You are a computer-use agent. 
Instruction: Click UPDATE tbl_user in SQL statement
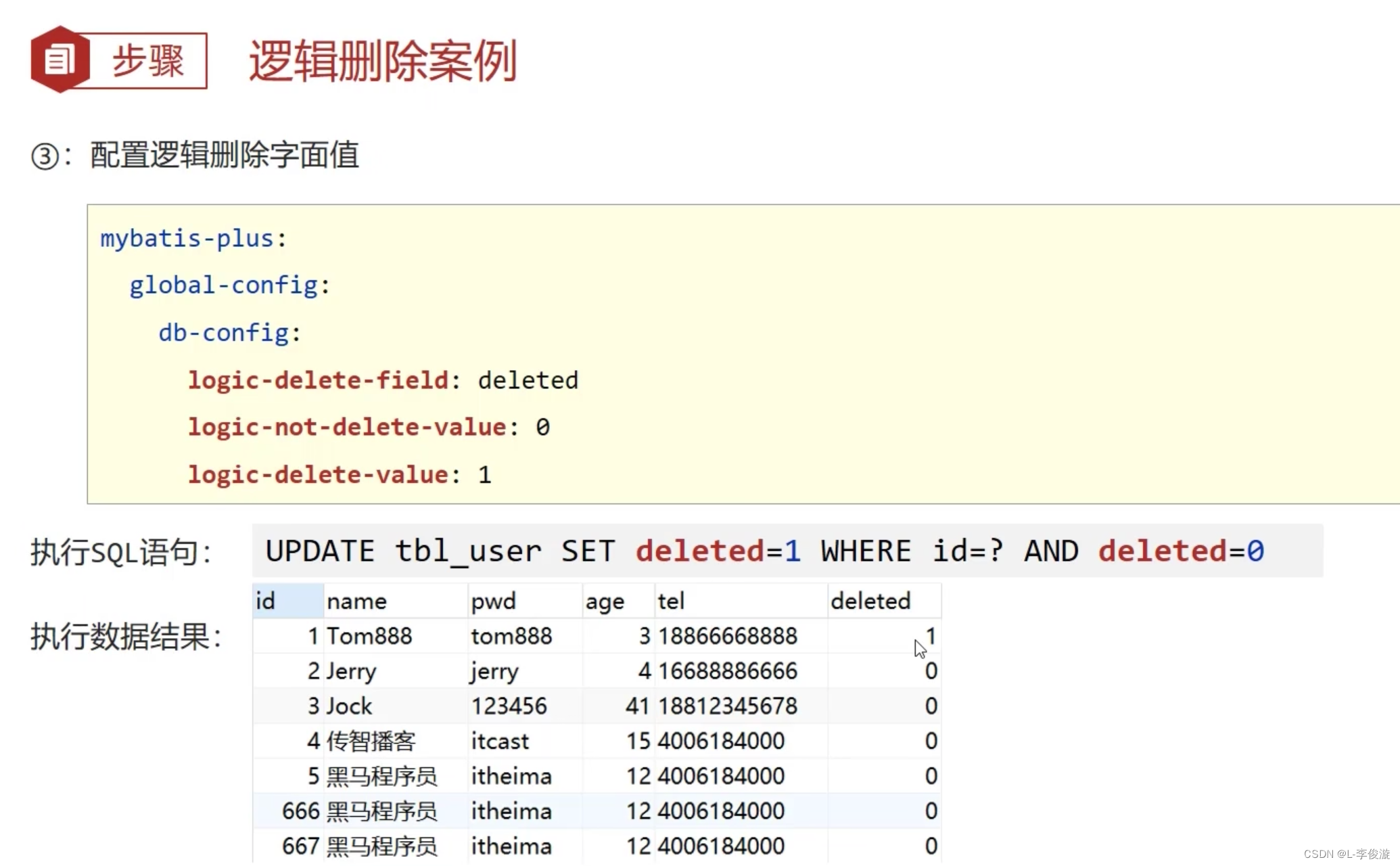coord(404,551)
